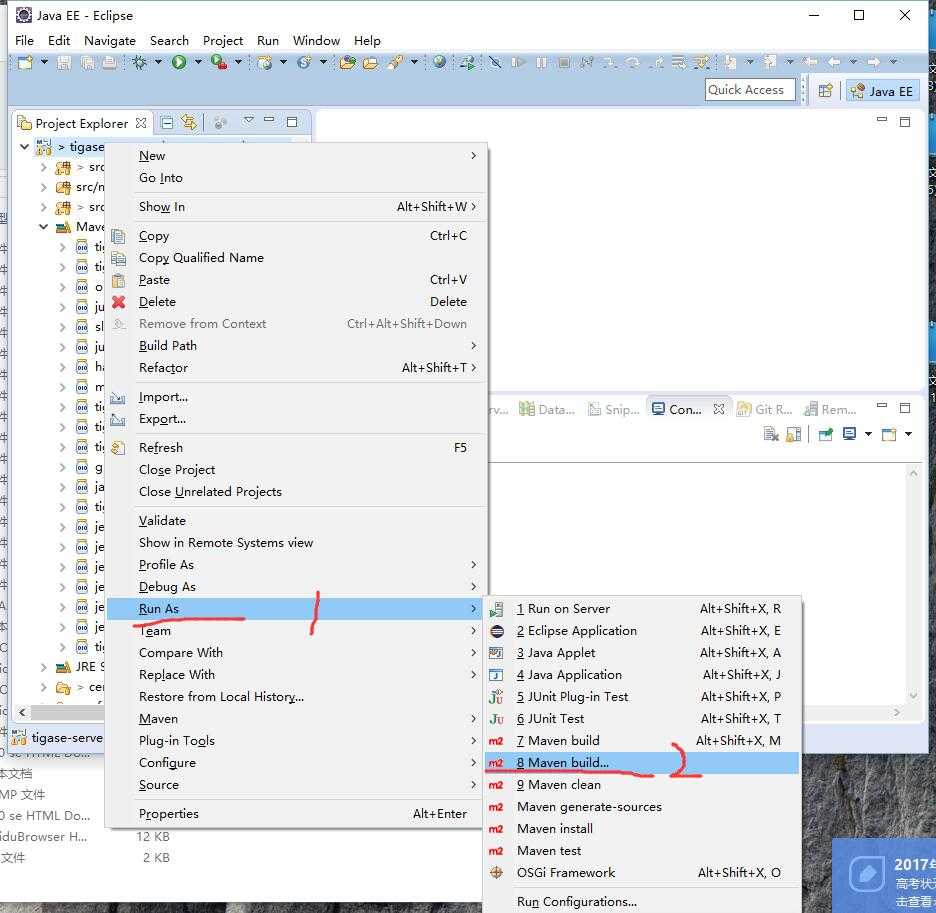Open the Project menu
Screen dimensions: 936x913
[223, 41]
